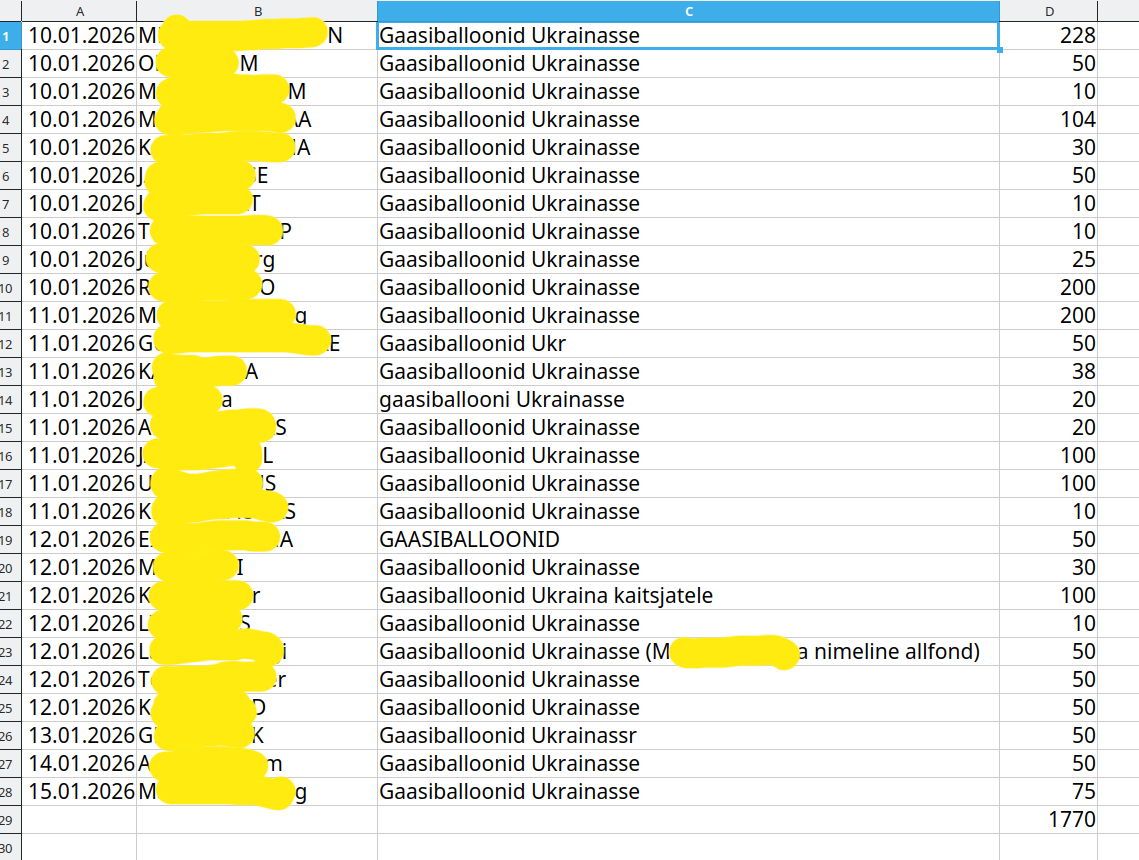The width and height of the screenshot is (1139, 860).
Task: Select the 'Gaasiballoonid Ukraina kaitsjatele' cell
Action: coord(688,596)
